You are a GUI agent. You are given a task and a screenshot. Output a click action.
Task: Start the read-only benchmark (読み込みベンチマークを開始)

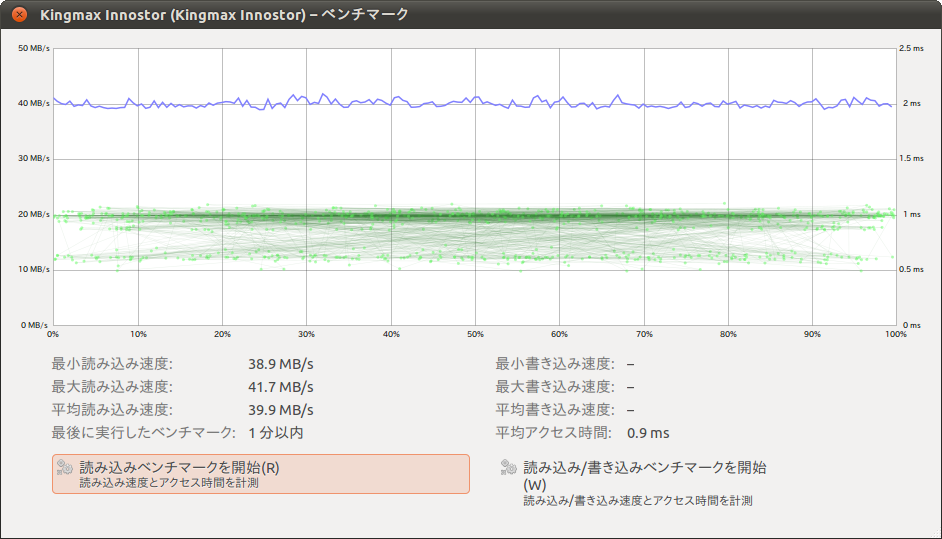pos(261,474)
